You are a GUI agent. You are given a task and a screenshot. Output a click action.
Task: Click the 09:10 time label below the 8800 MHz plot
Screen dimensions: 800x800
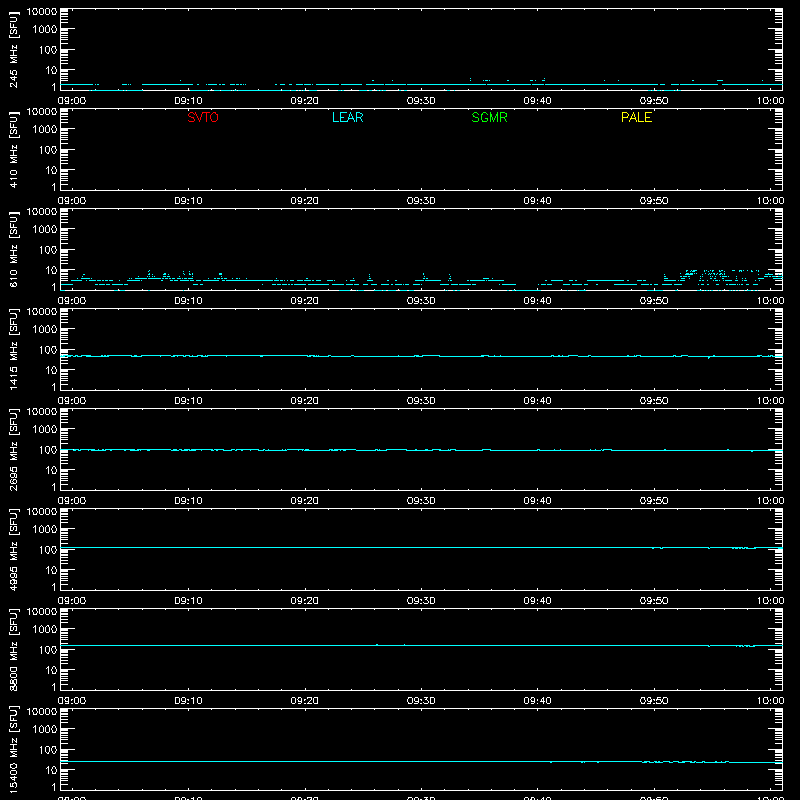point(188,701)
